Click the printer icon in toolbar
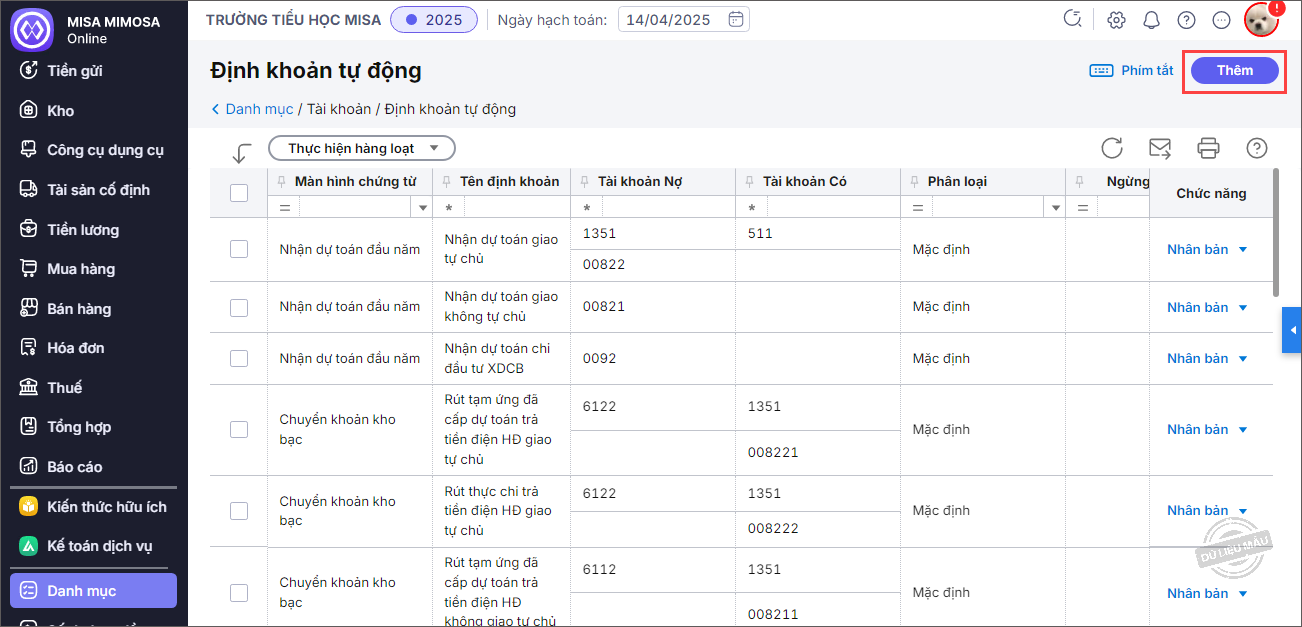This screenshot has height=627, width=1302. [x=1208, y=148]
